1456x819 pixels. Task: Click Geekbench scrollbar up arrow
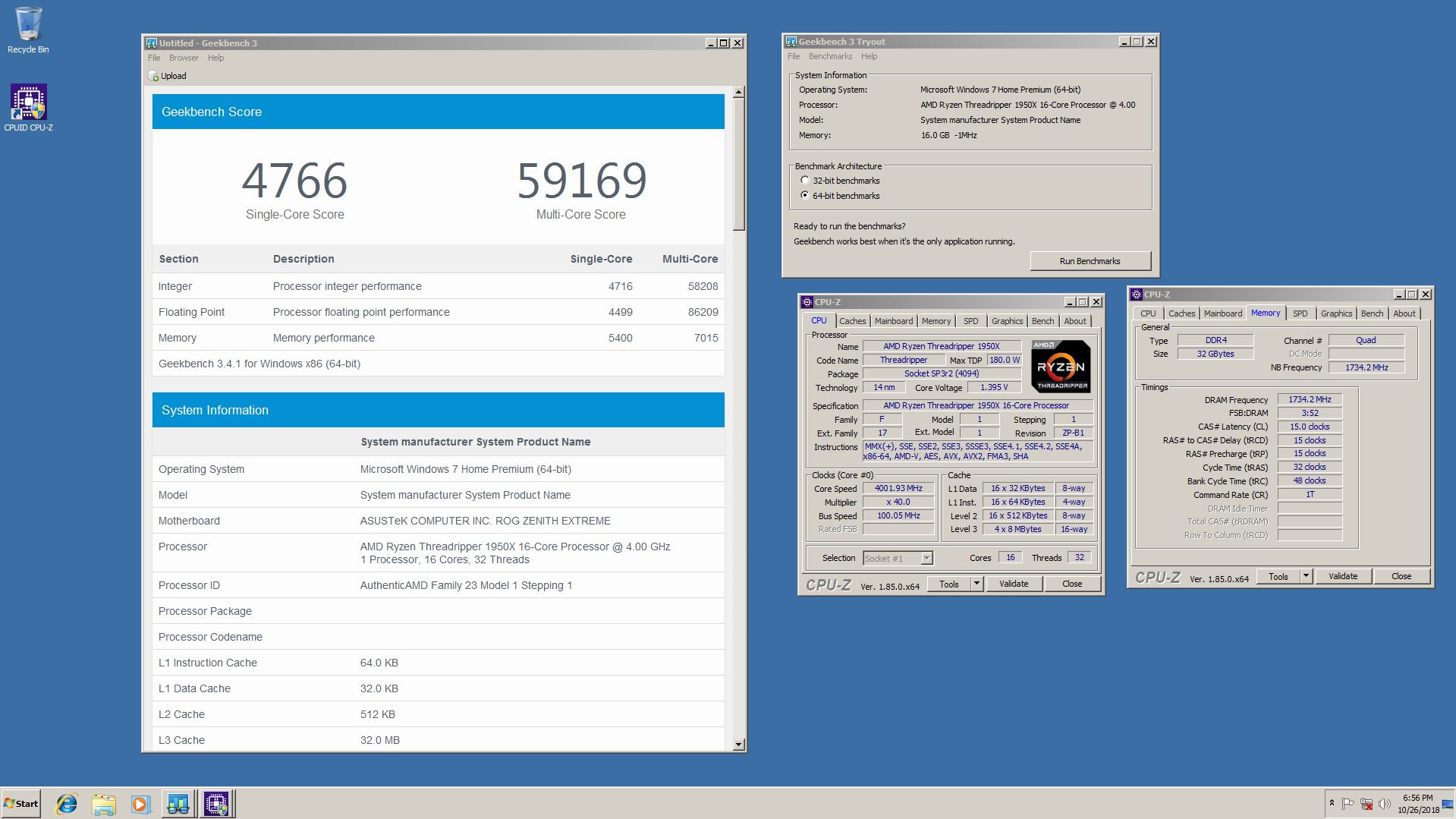[x=739, y=93]
